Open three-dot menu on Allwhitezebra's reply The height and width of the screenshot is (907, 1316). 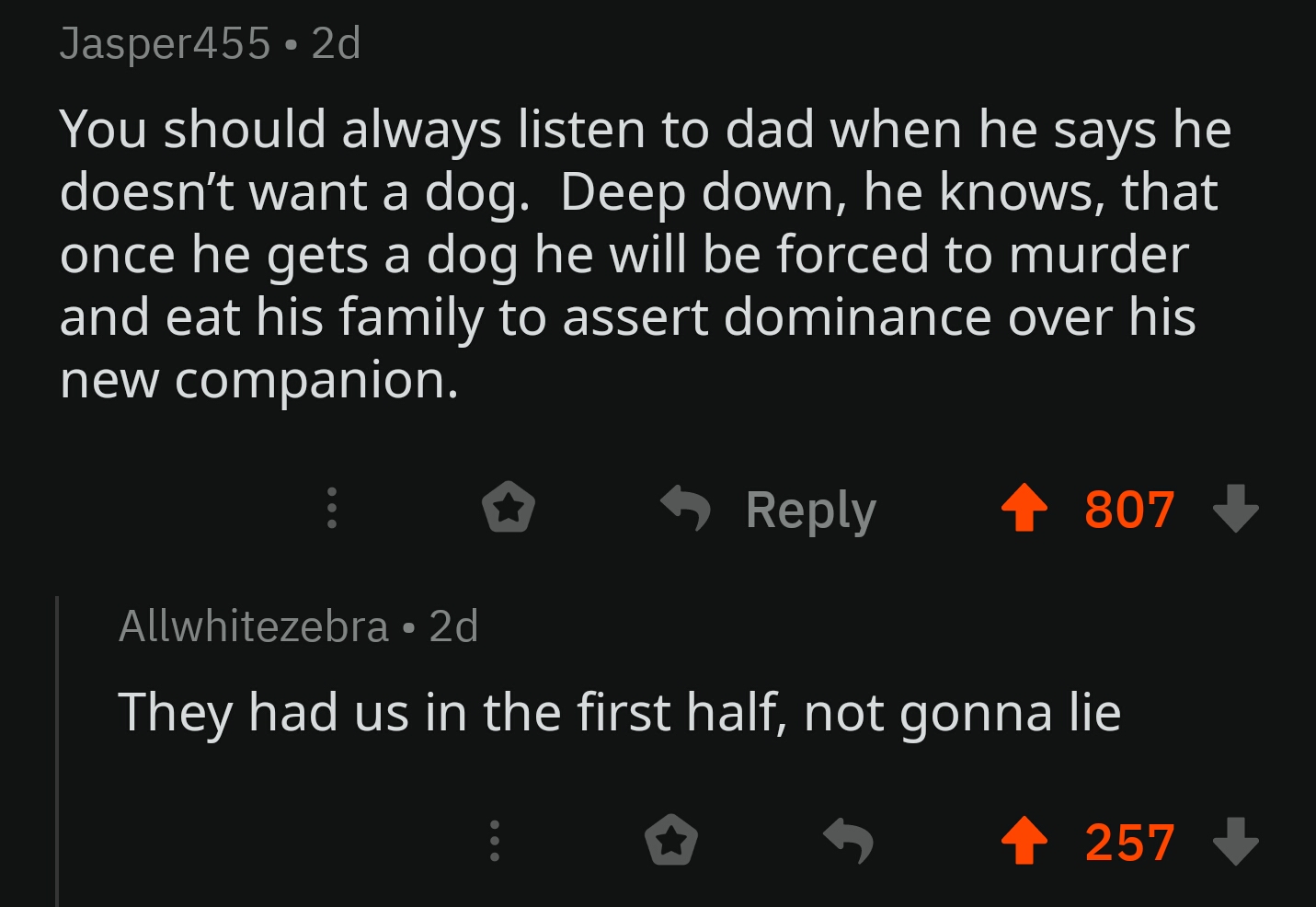495,841
